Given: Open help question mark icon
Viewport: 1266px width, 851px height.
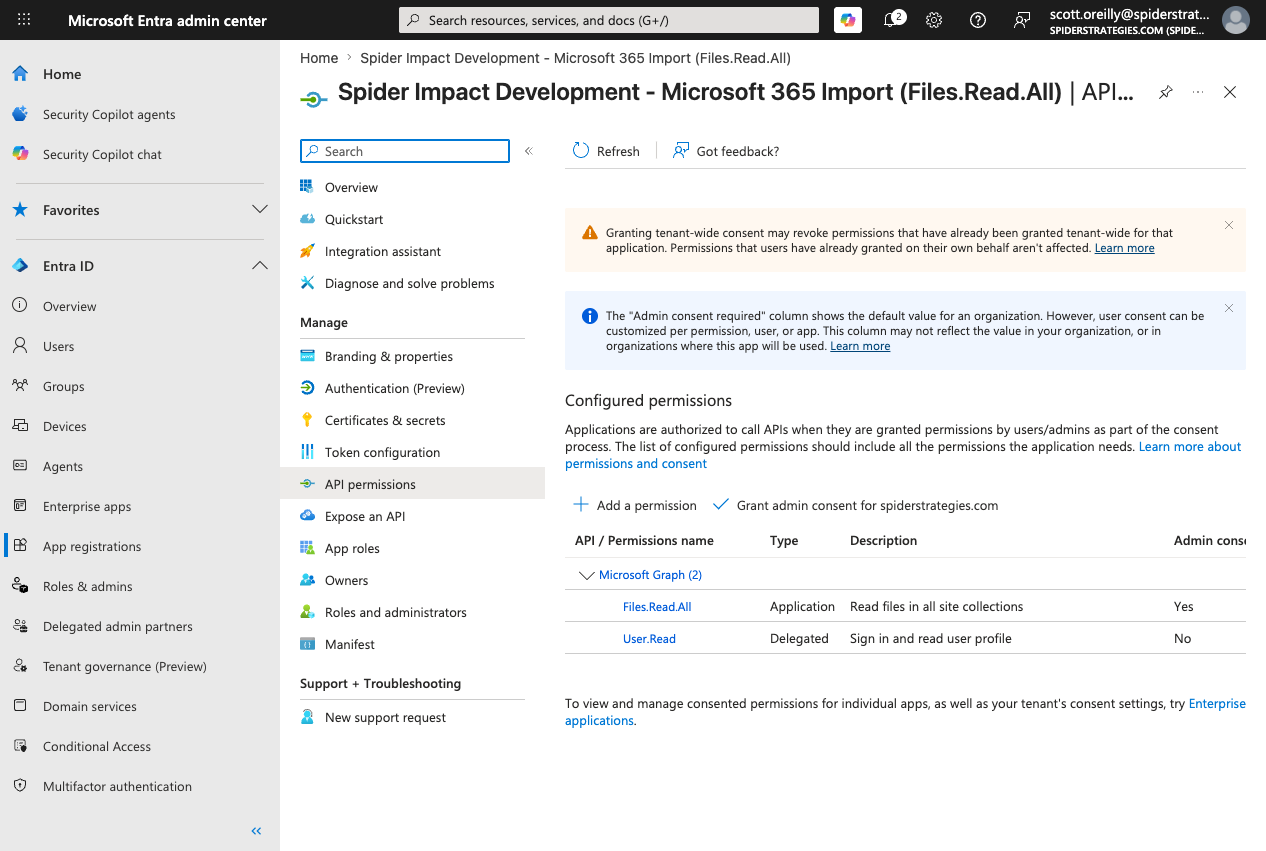Looking at the screenshot, I should click(978, 20).
